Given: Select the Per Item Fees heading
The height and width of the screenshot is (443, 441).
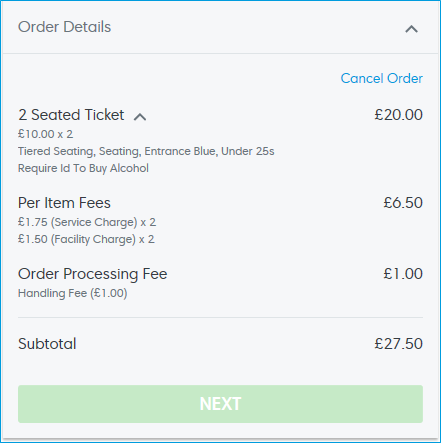Looking at the screenshot, I should tap(64, 203).
